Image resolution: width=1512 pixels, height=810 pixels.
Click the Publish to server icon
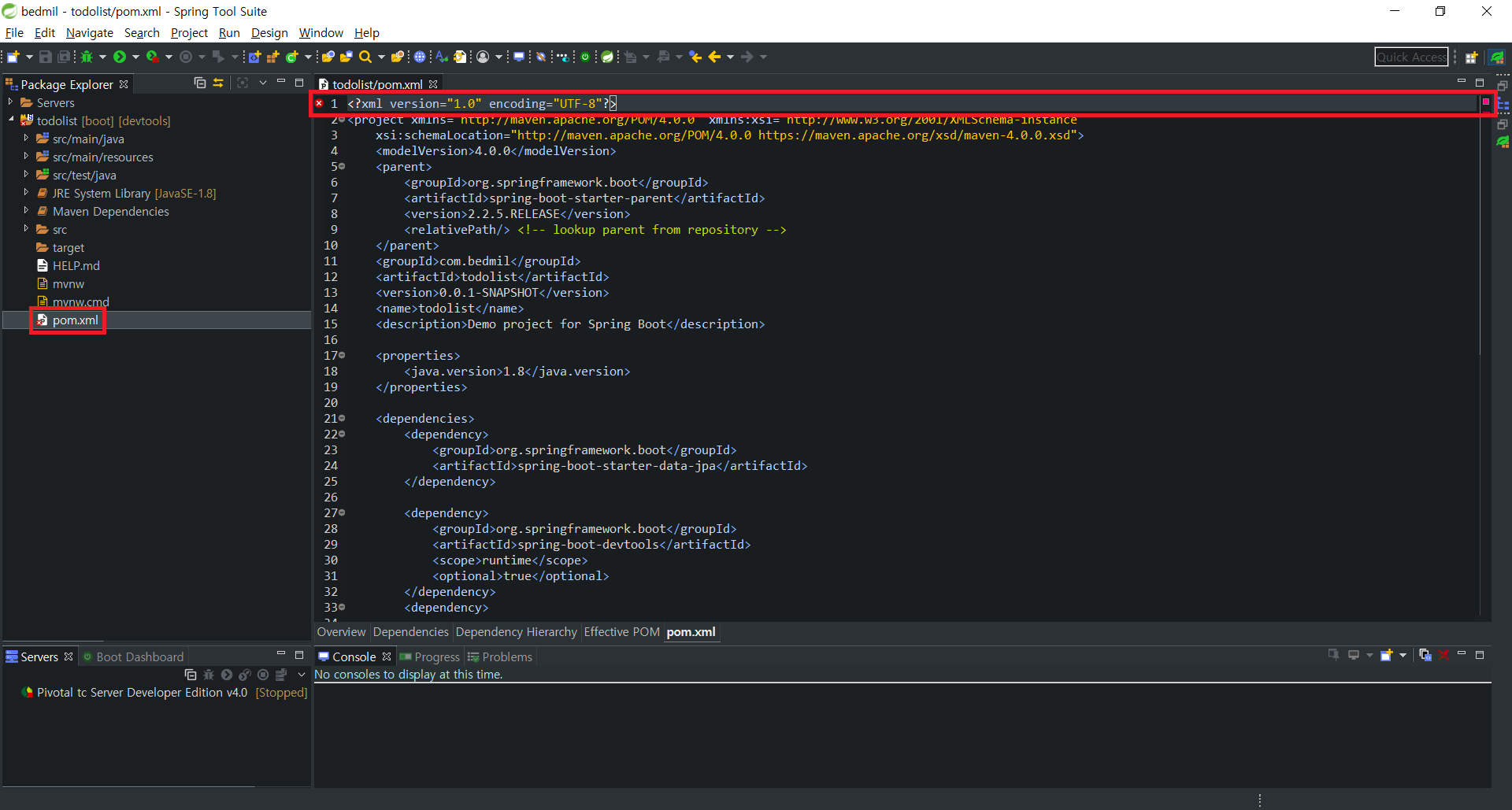click(x=281, y=675)
